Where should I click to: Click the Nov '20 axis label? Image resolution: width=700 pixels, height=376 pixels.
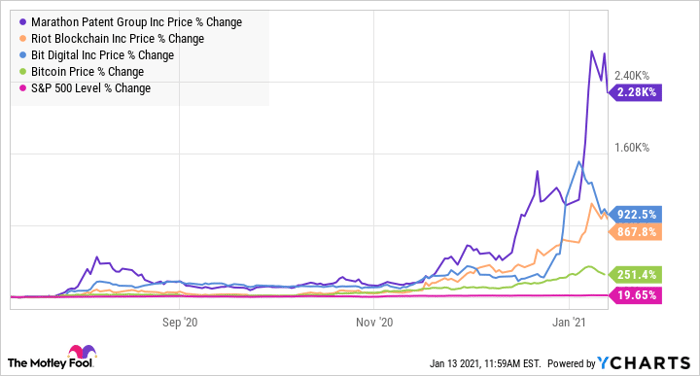(x=374, y=322)
